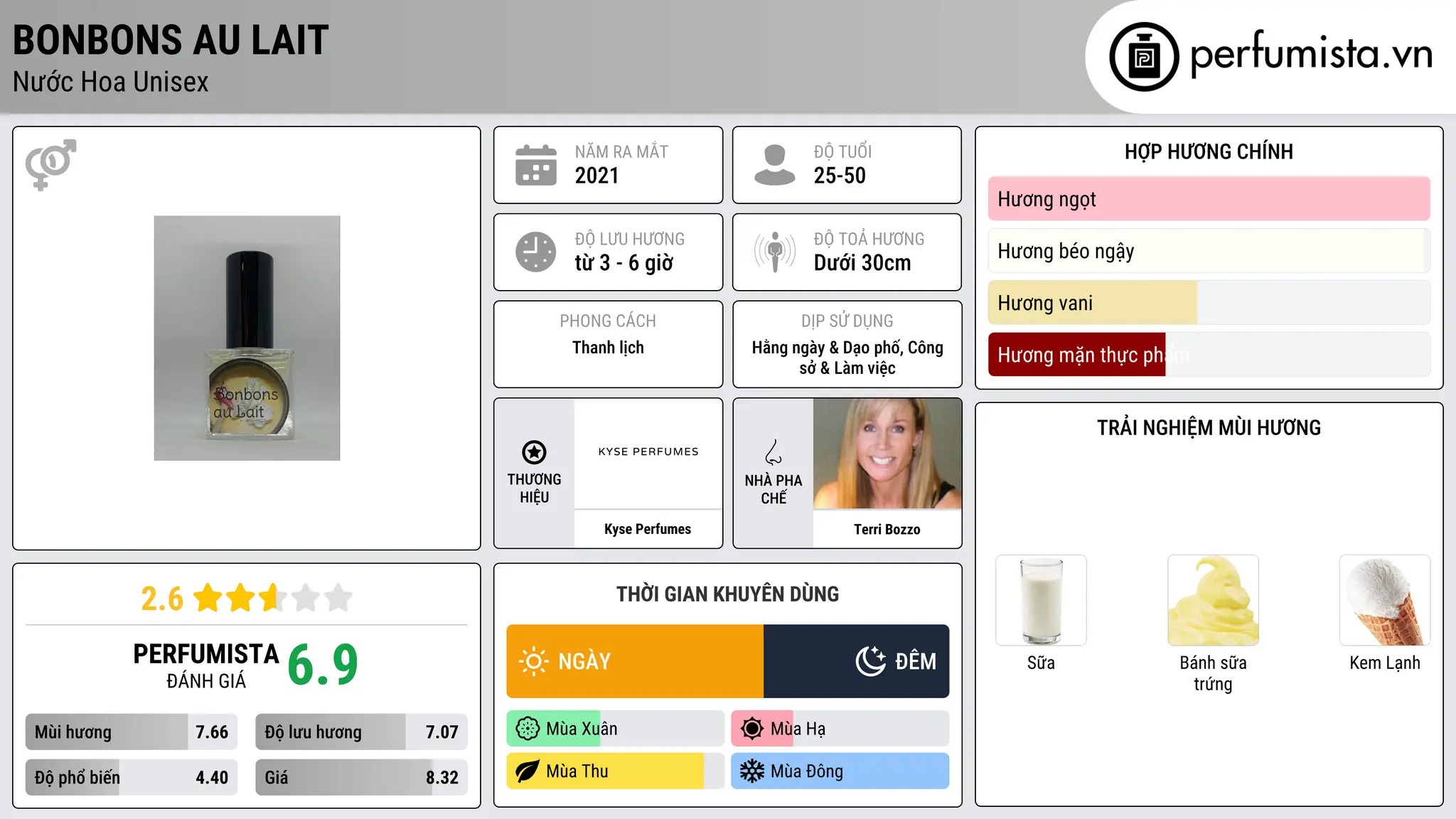Screen dimensions: 1456x819
Task: Click the first gold rating star
Action: tap(208, 598)
